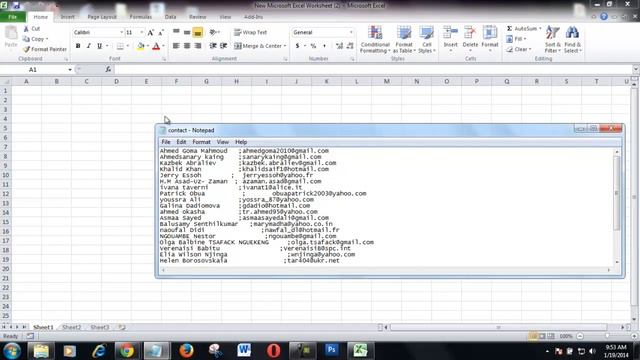Screen dimensions: 640x360
Task: Open Notepad Format menu
Action: point(201,142)
